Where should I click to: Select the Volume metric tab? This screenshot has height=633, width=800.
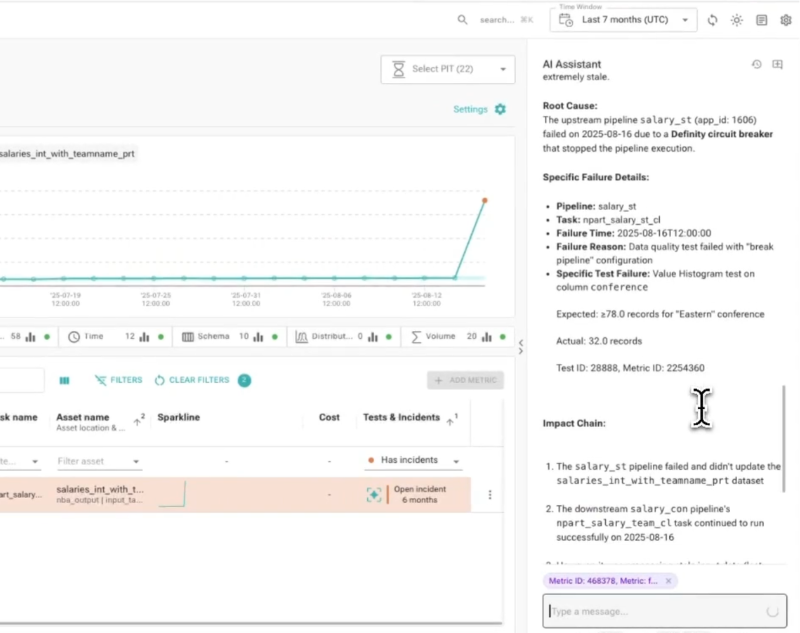pos(458,337)
